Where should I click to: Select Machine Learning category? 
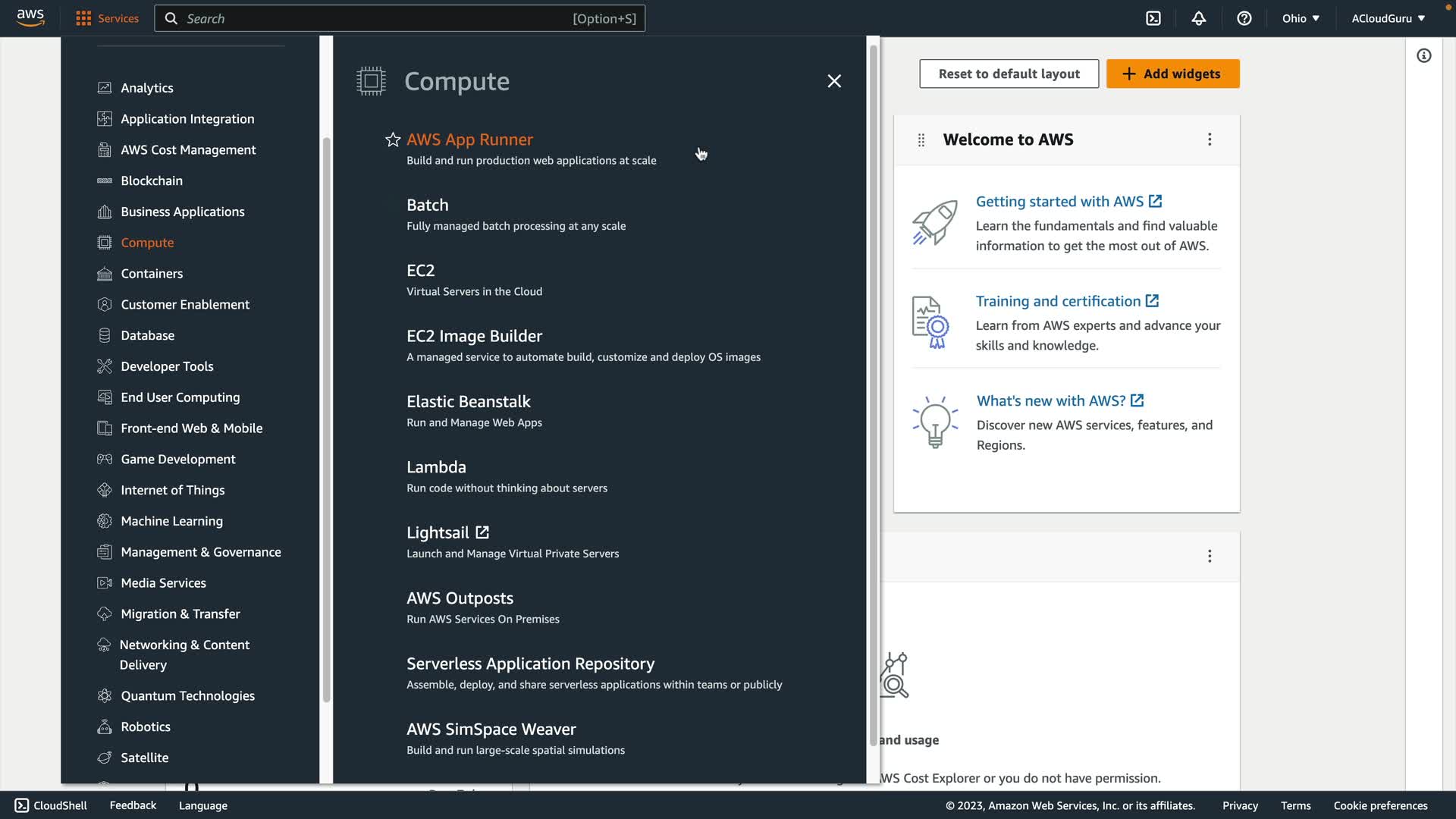(171, 521)
